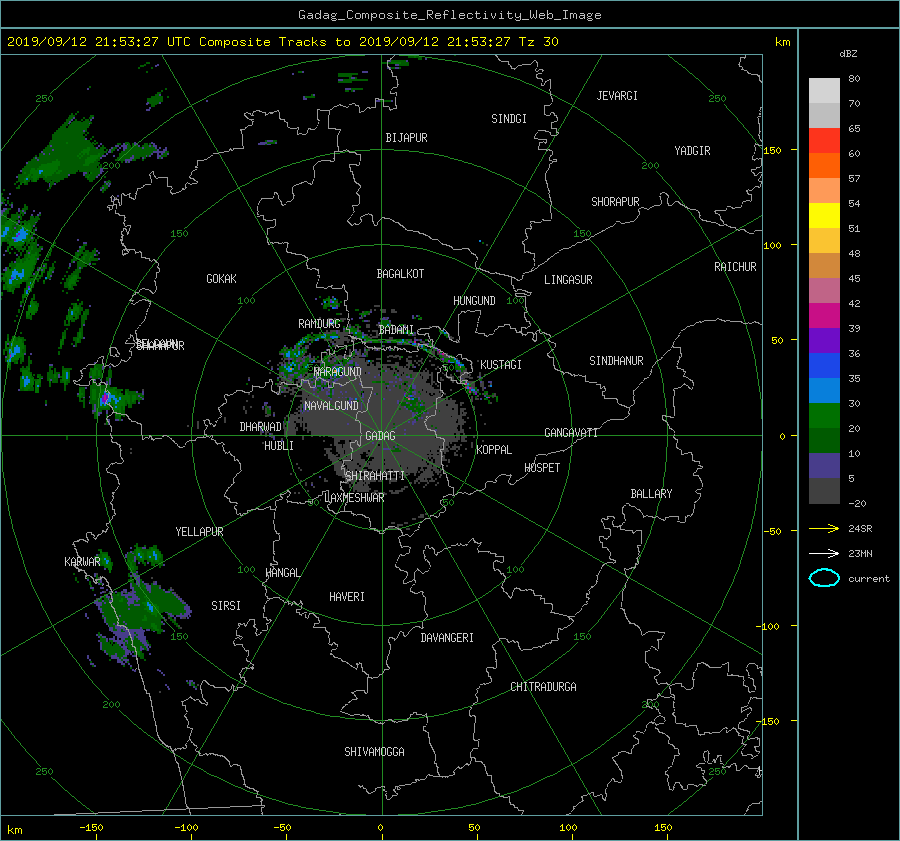Screen dimensions: 900x841
Task: Click the GOKAK town label
Action: point(222,279)
